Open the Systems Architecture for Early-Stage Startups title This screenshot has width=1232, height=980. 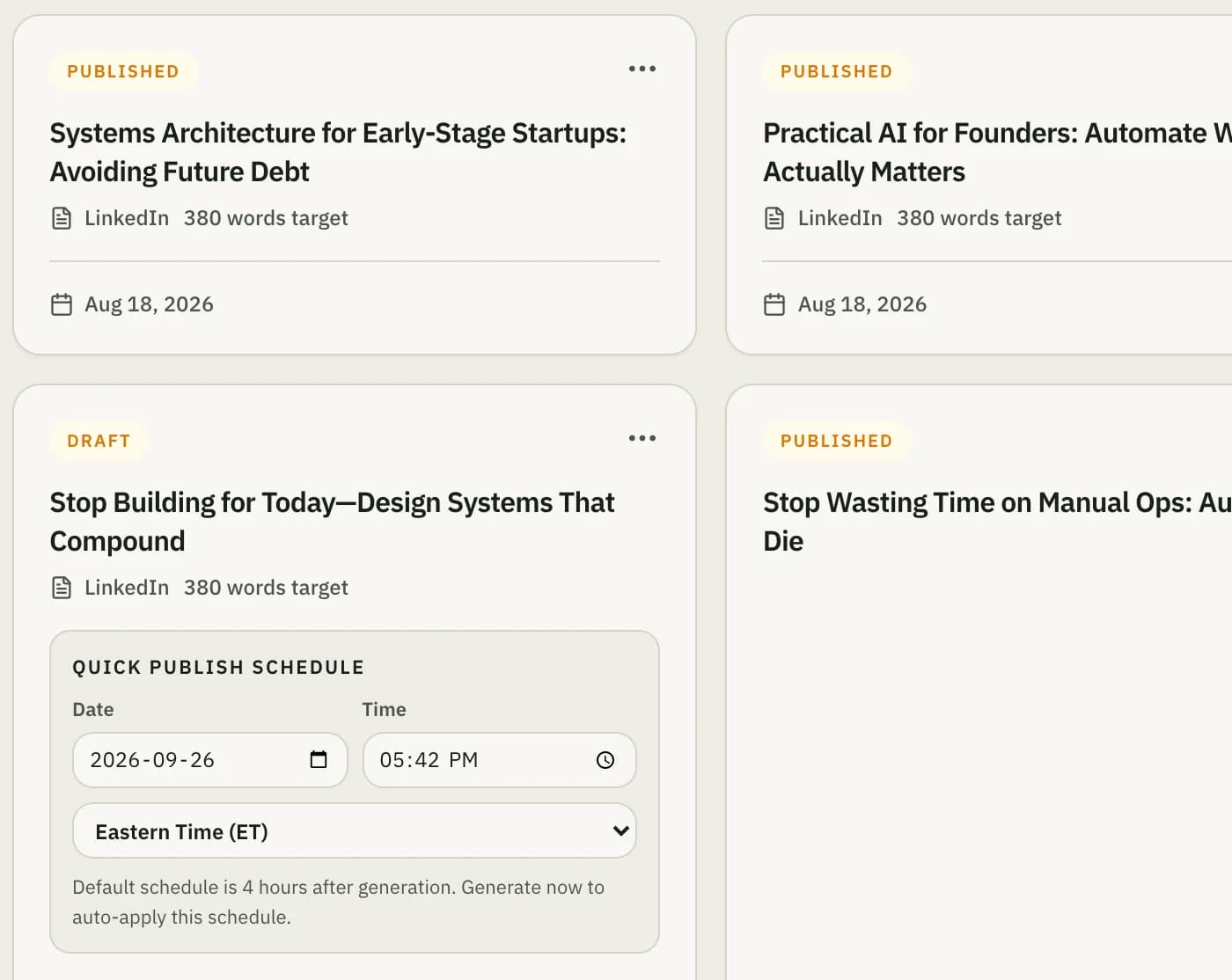(338, 152)
